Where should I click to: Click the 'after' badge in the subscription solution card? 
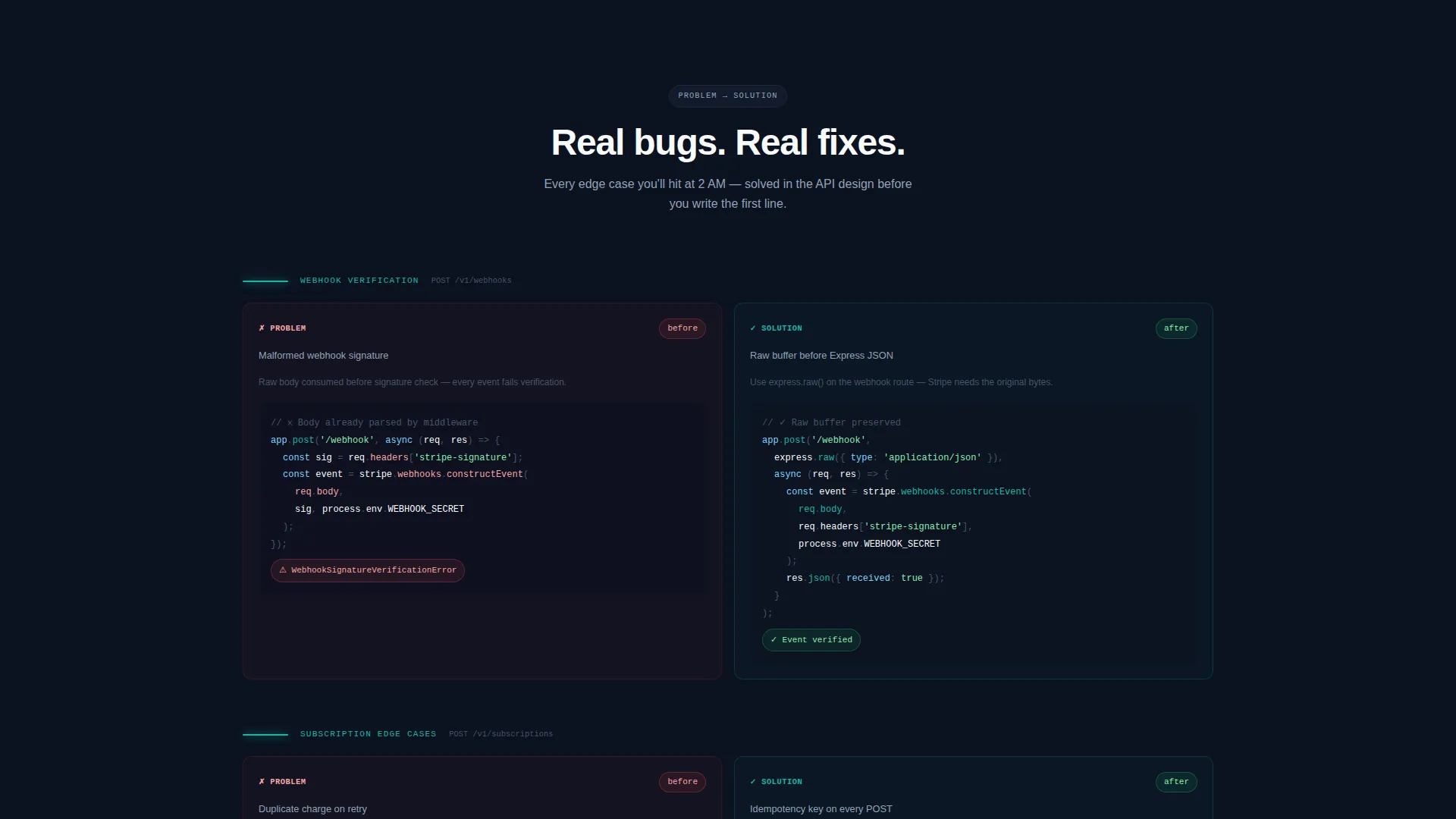(1176, 782)
